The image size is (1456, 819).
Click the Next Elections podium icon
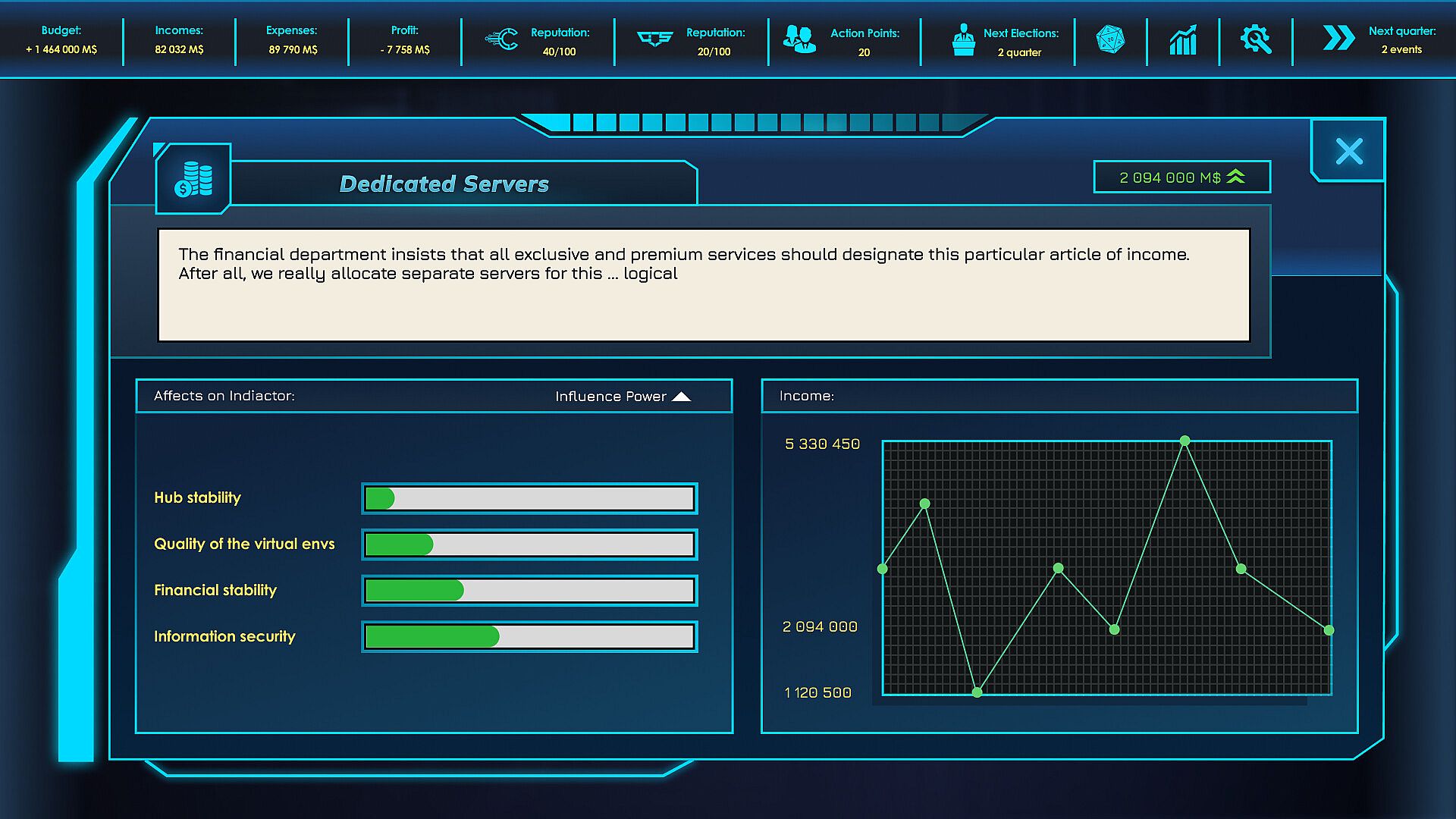(x=963, y=39)
